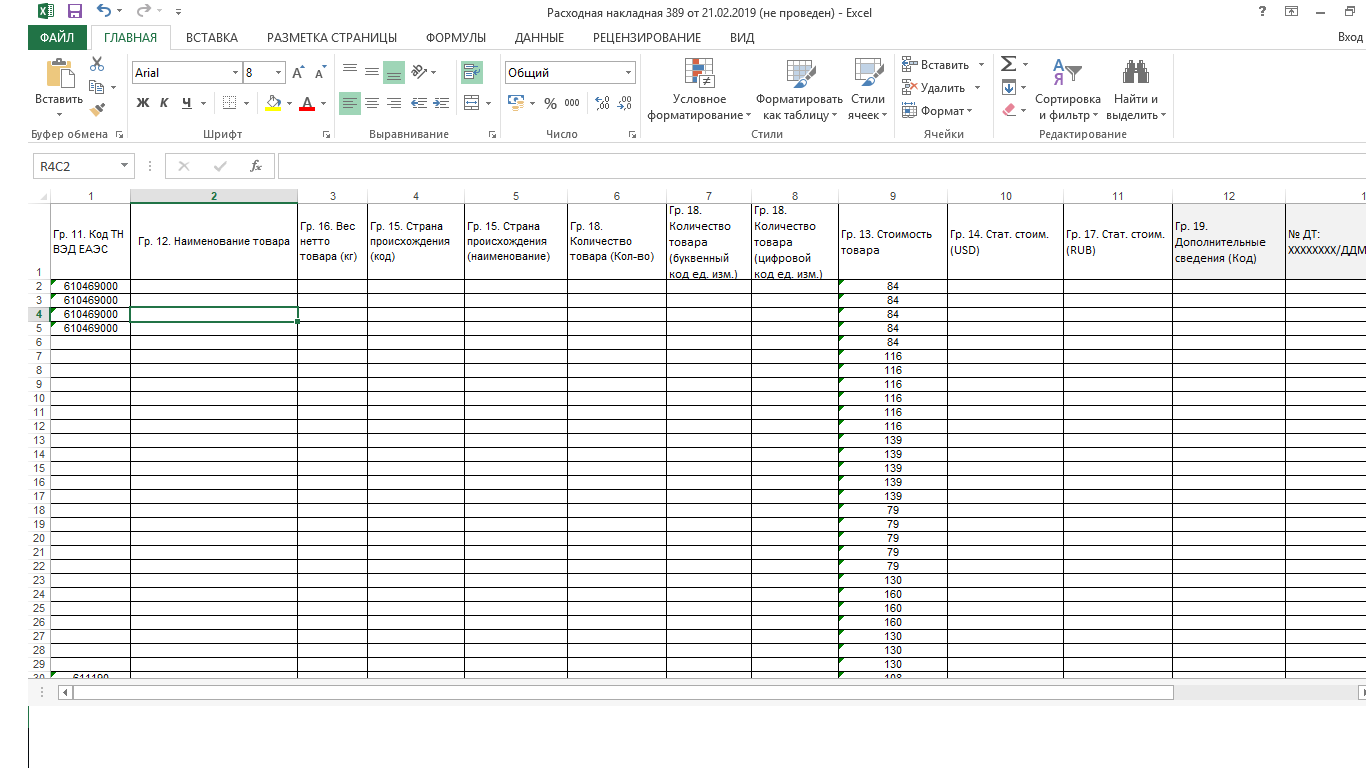Toggle the Wrap Text button
This screenshot has width=1366, height=768.
472,72
